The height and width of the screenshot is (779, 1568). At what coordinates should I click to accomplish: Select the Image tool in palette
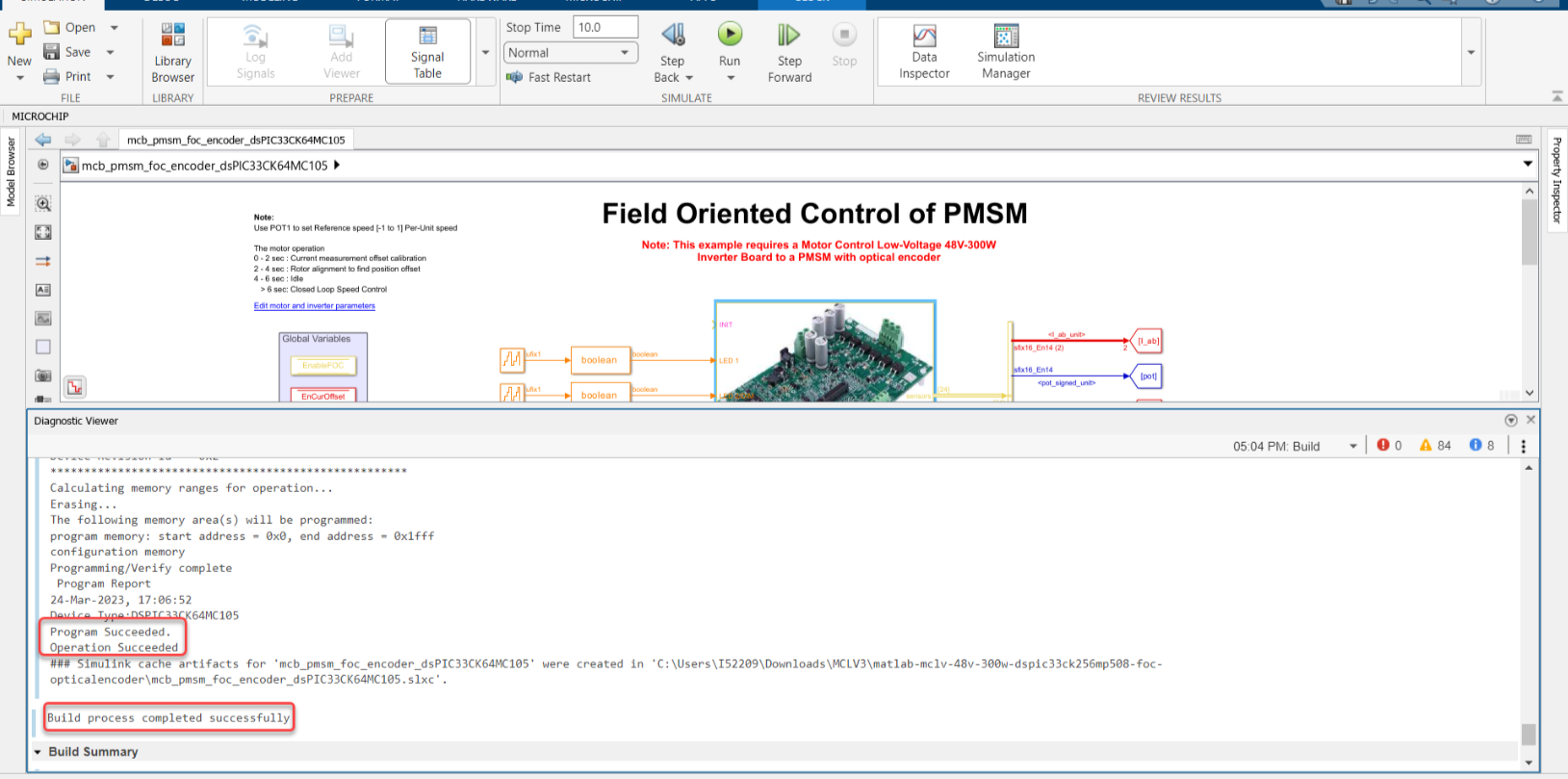tap(43, 318)
